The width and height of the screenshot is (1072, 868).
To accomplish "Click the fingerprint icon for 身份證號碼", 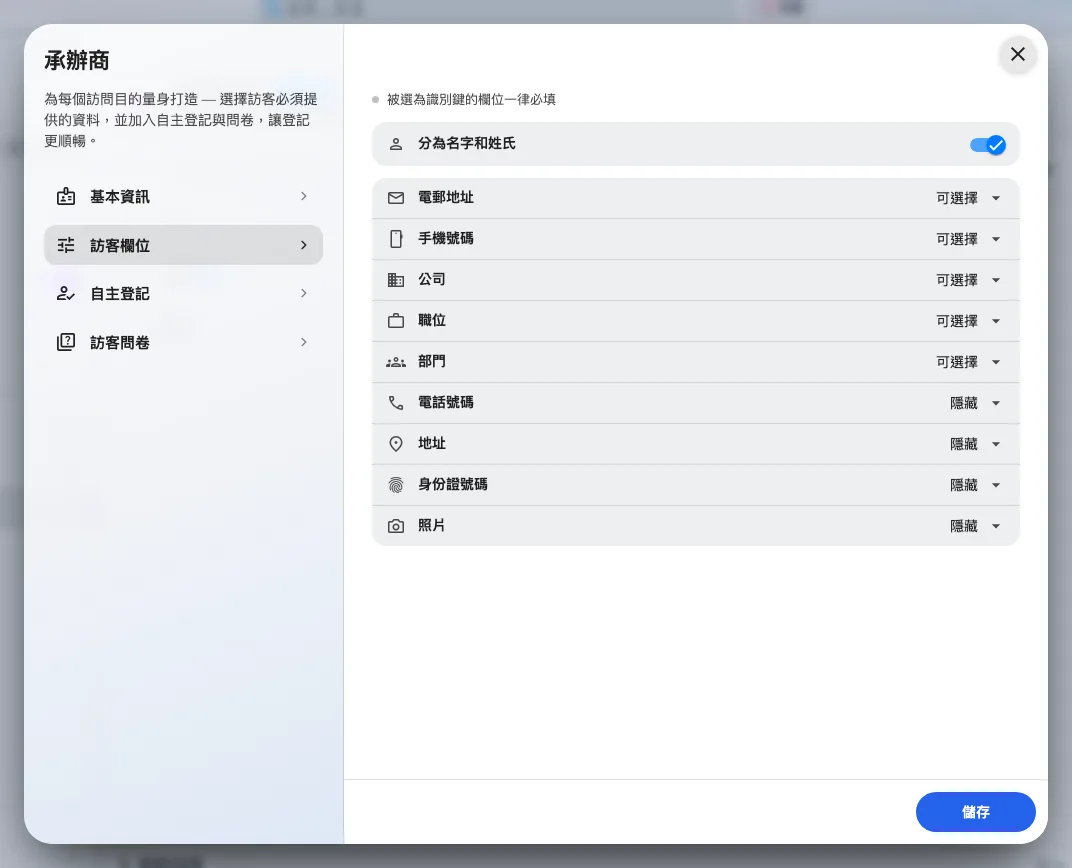I will (x=396, y=485).
